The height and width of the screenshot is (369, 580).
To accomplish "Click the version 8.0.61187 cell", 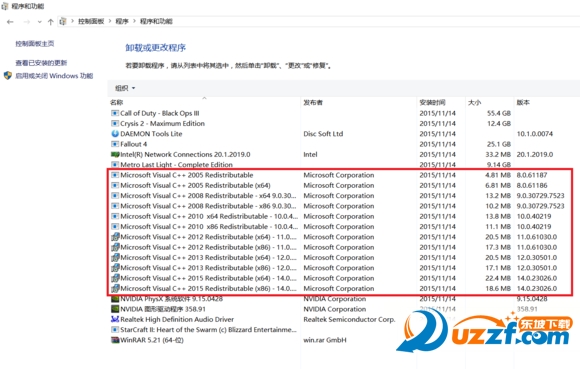I will pyautogui.click(x=532, y=175).
